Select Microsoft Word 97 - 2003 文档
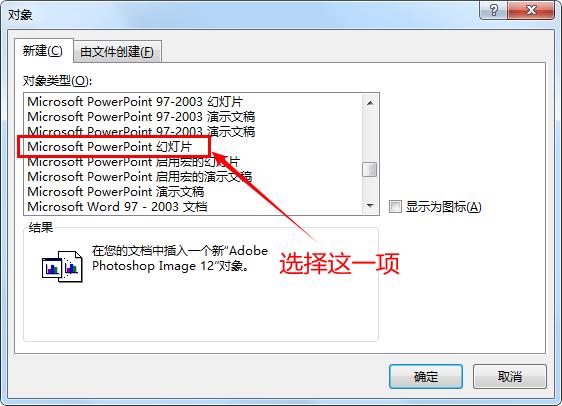The width and height of the screenshot is (562, 406). tap(117, 207)
